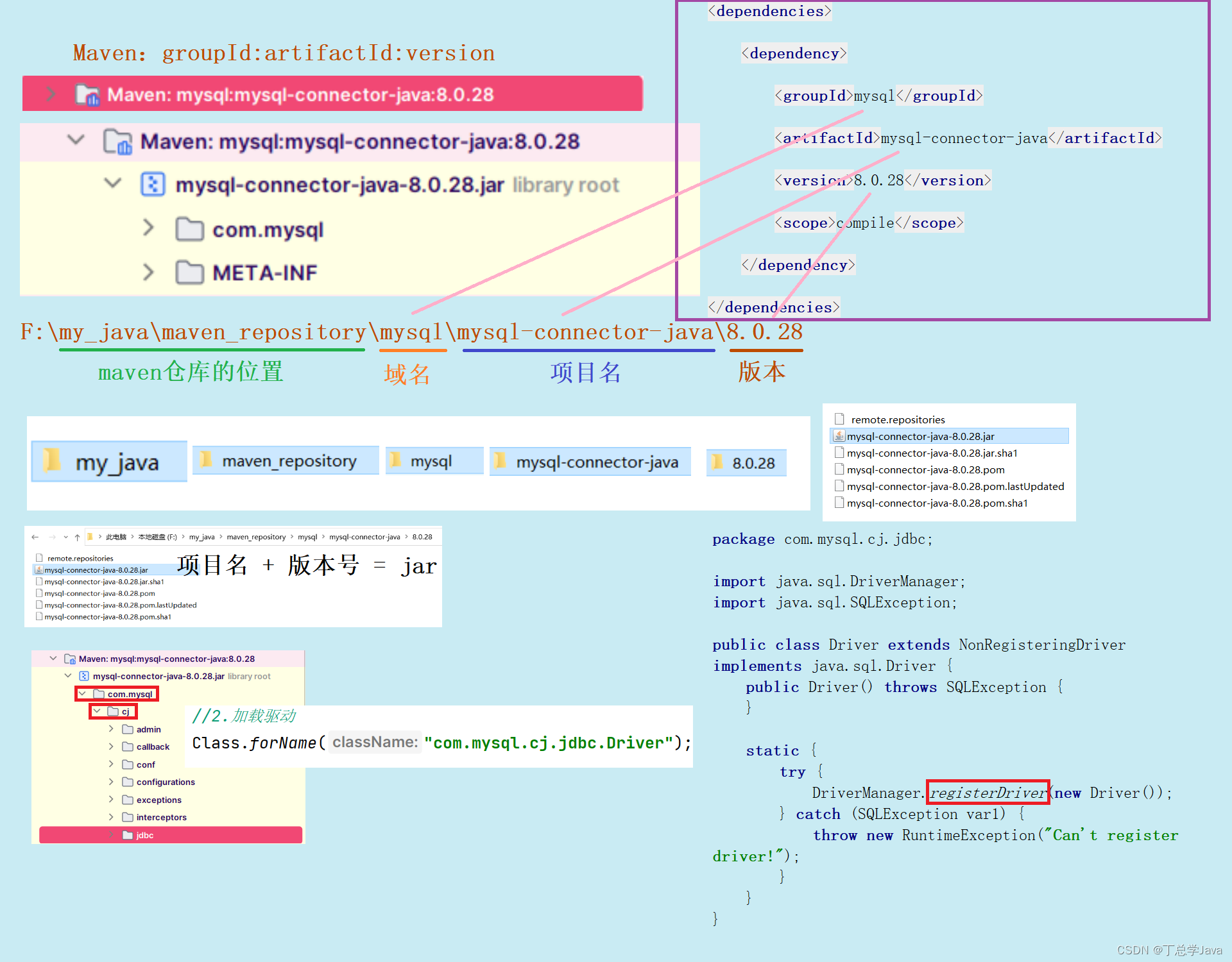Expand the pink highlighted jdbc folder
This screenshot has height=962, width=1232.
112,835
